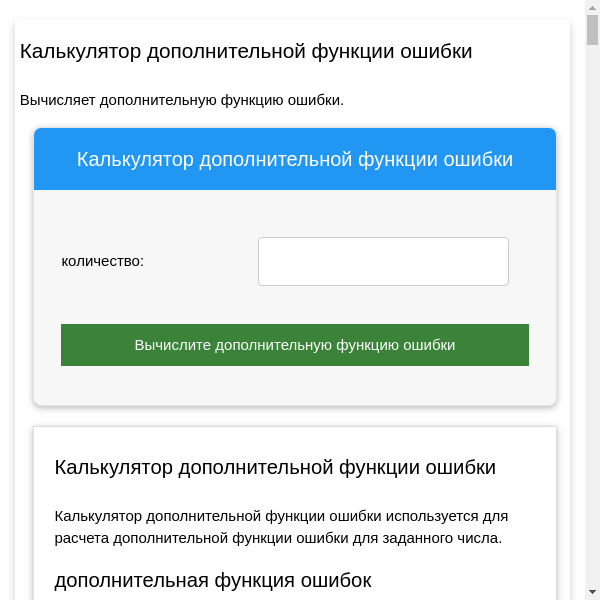Click the дополнительная функция ошибок subheading
The image size is (600, 600).
(212, 580)
